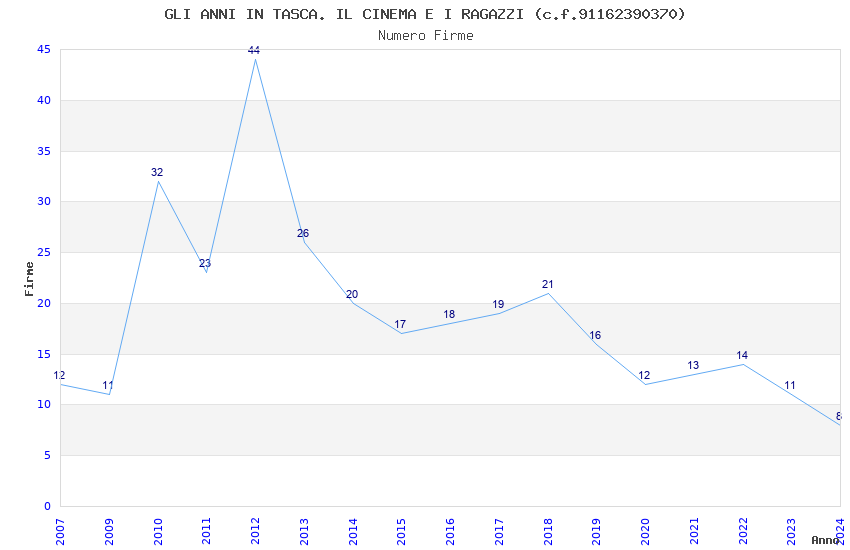The image size is (850, 550).
Task: Click the year label 2015 on the Anno axis
Action: click(402, 532)
